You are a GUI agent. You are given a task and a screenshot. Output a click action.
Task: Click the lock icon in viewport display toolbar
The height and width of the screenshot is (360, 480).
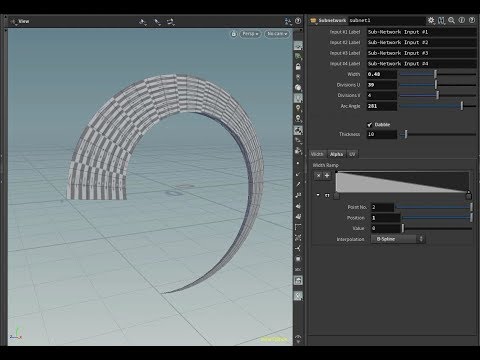[298, 67]
